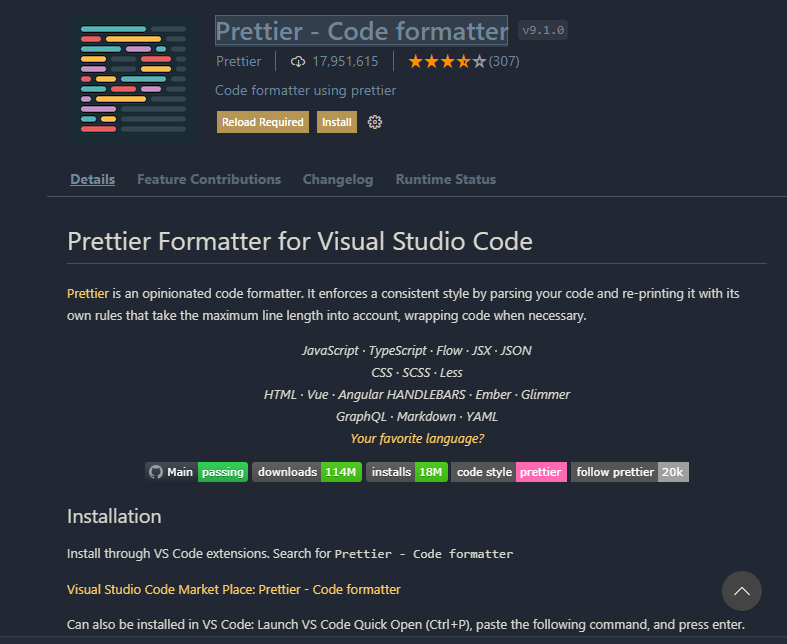Click the follow prettier 20k badge

click(x=630, y=472)
